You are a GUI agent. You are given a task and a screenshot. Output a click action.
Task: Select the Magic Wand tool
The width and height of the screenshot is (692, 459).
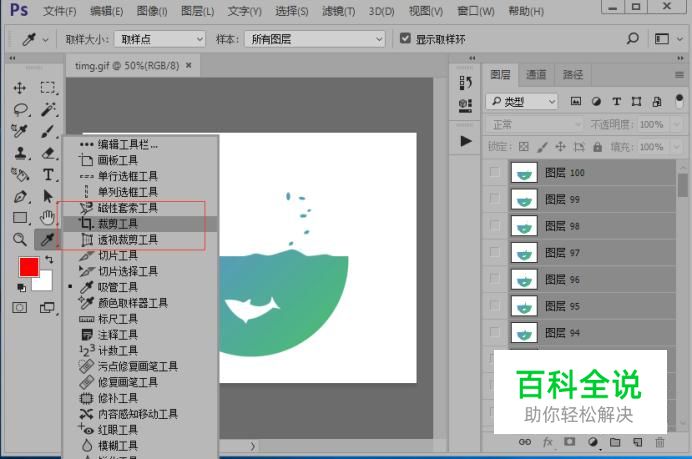48,109
